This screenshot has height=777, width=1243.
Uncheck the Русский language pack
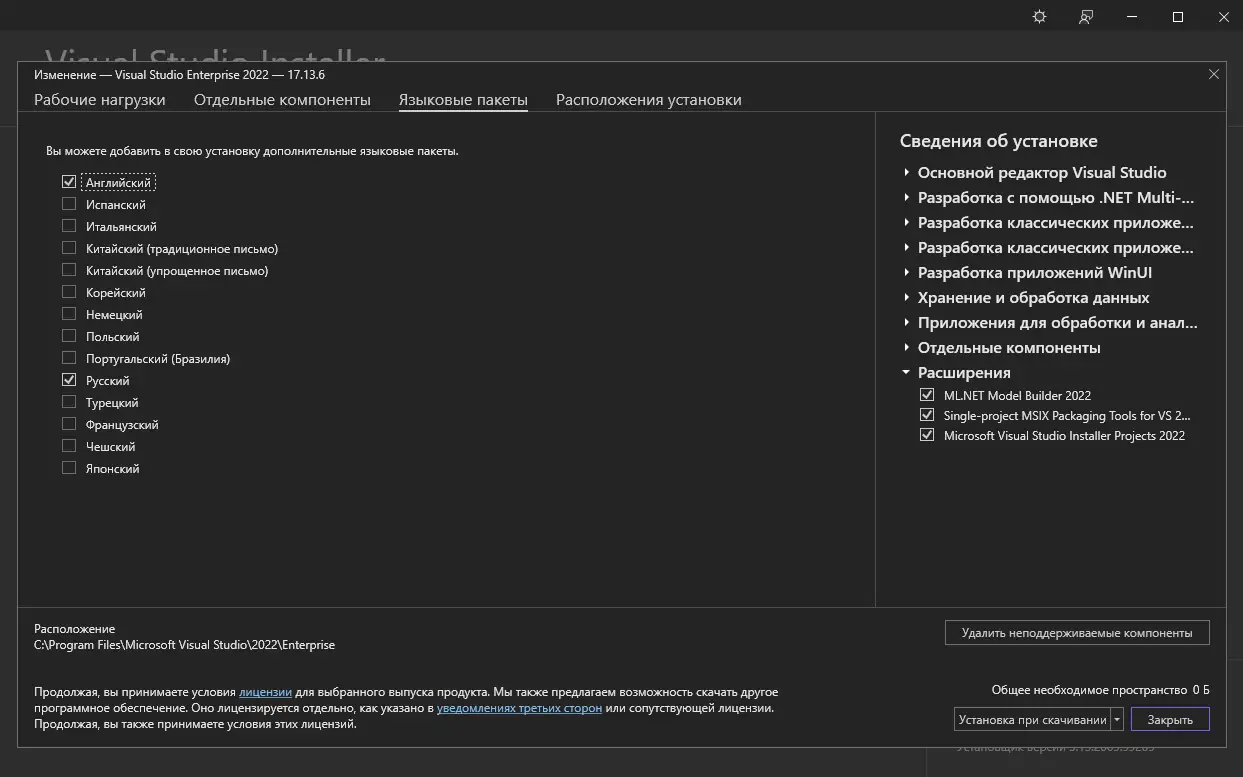pos(69,380)
